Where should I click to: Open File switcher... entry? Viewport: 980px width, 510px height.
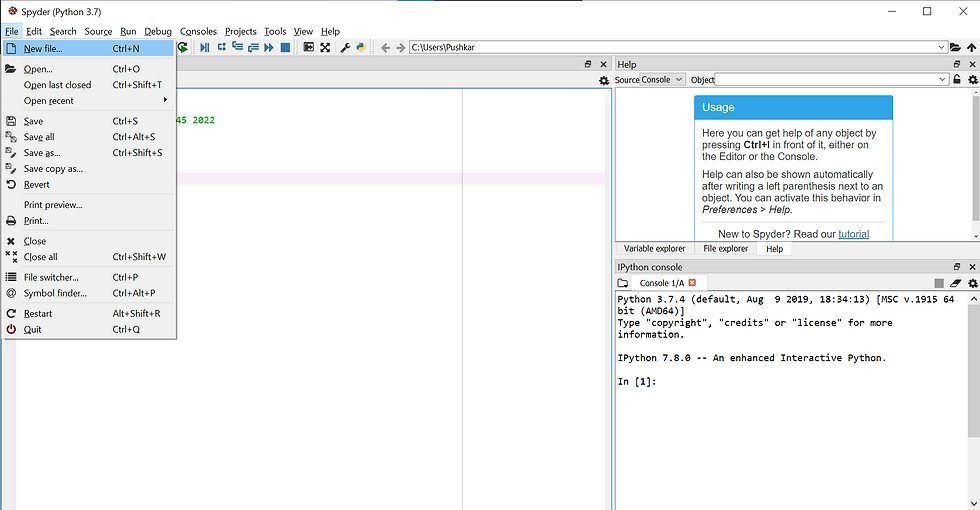click(89, 277)
